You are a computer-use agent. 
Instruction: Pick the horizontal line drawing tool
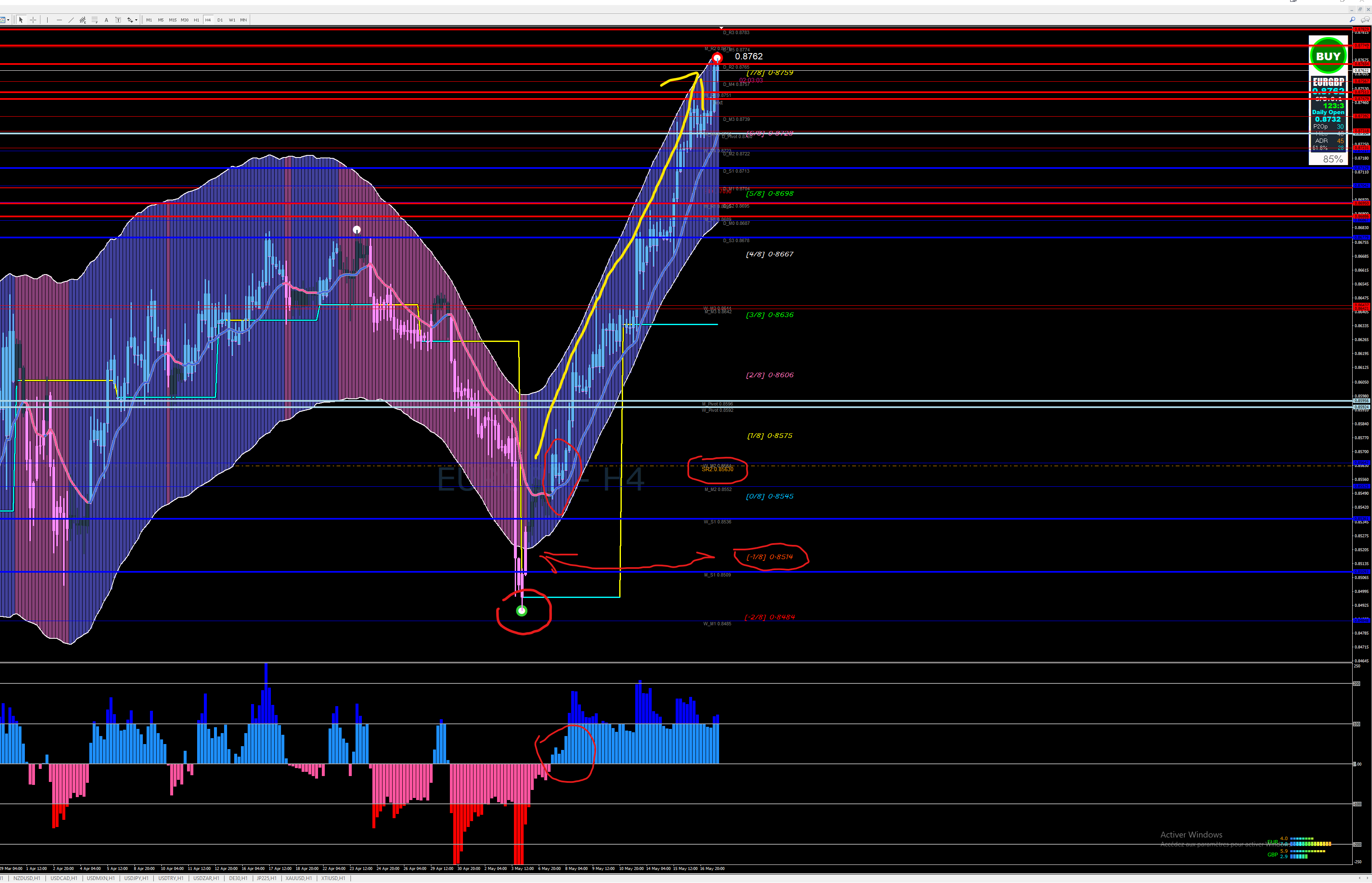point(59,20)
